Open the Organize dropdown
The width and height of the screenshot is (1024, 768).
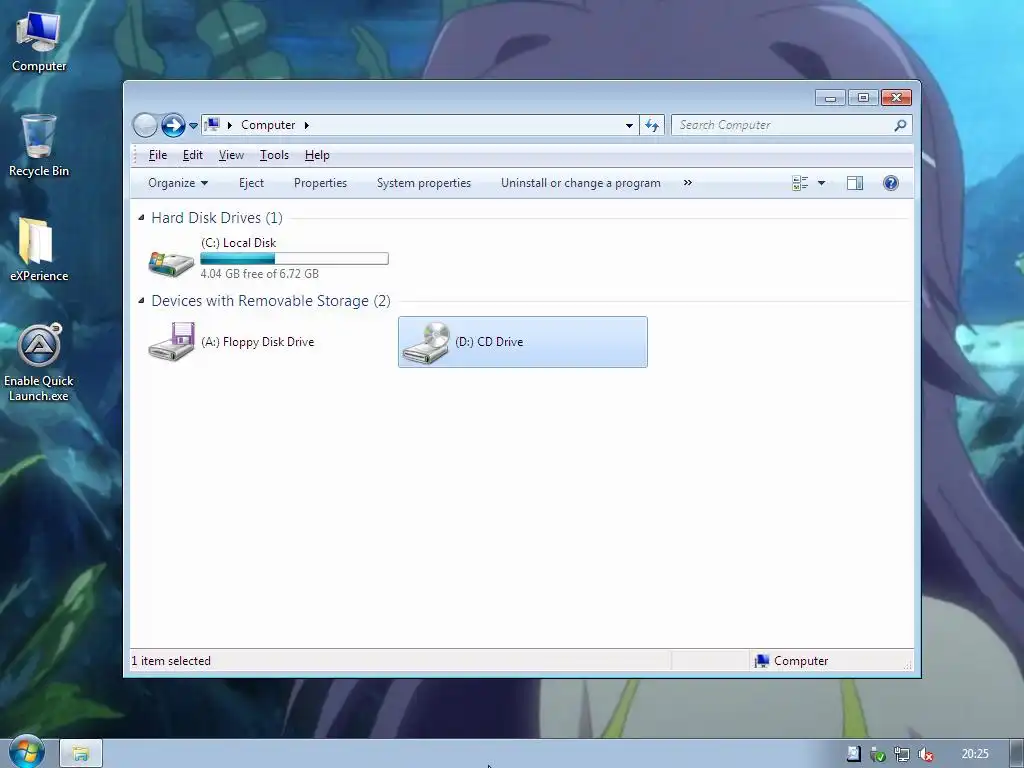point(178,183)
